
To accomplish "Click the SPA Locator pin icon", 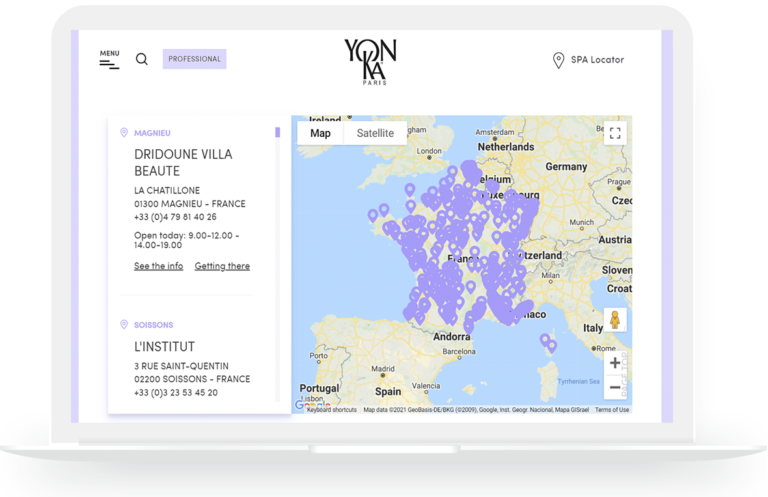I will pyautogui.click(x=558, y=60).
